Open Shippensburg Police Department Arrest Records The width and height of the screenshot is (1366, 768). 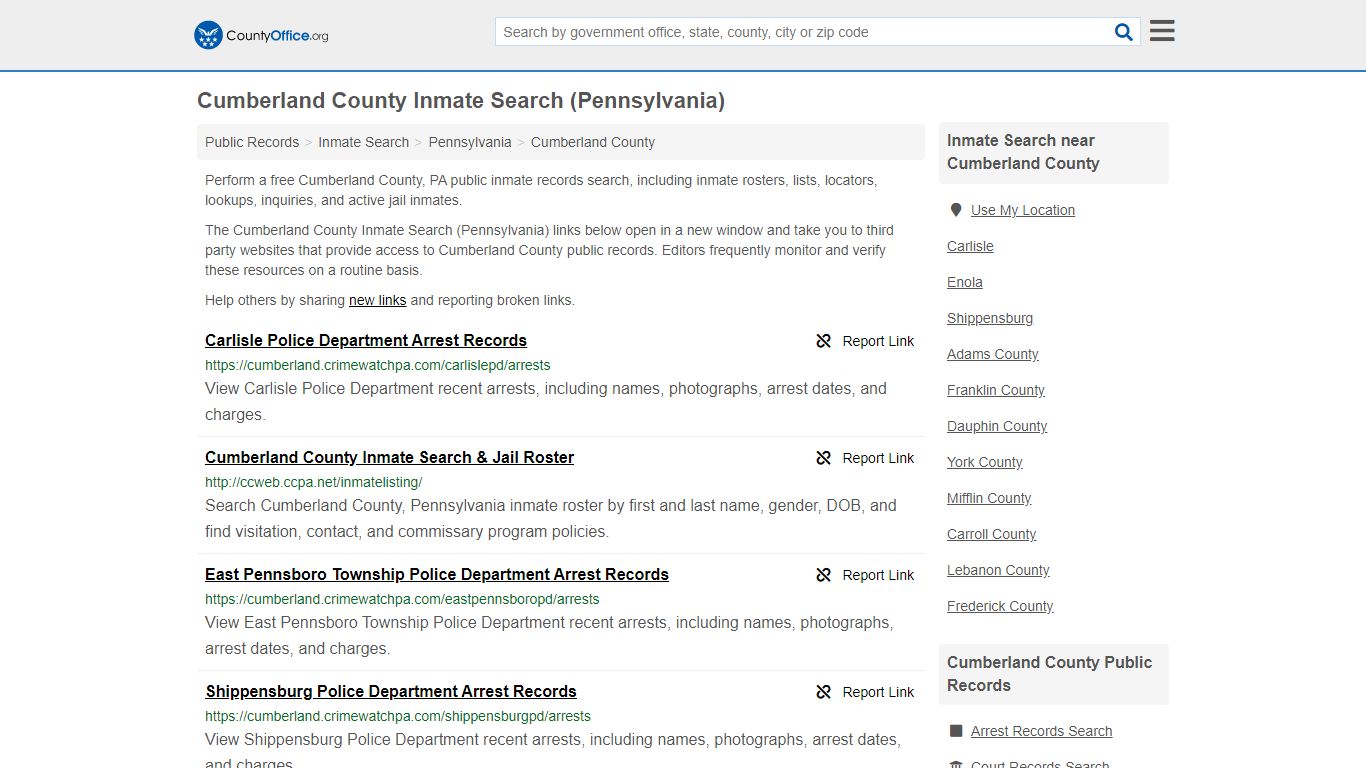(391, 691)
